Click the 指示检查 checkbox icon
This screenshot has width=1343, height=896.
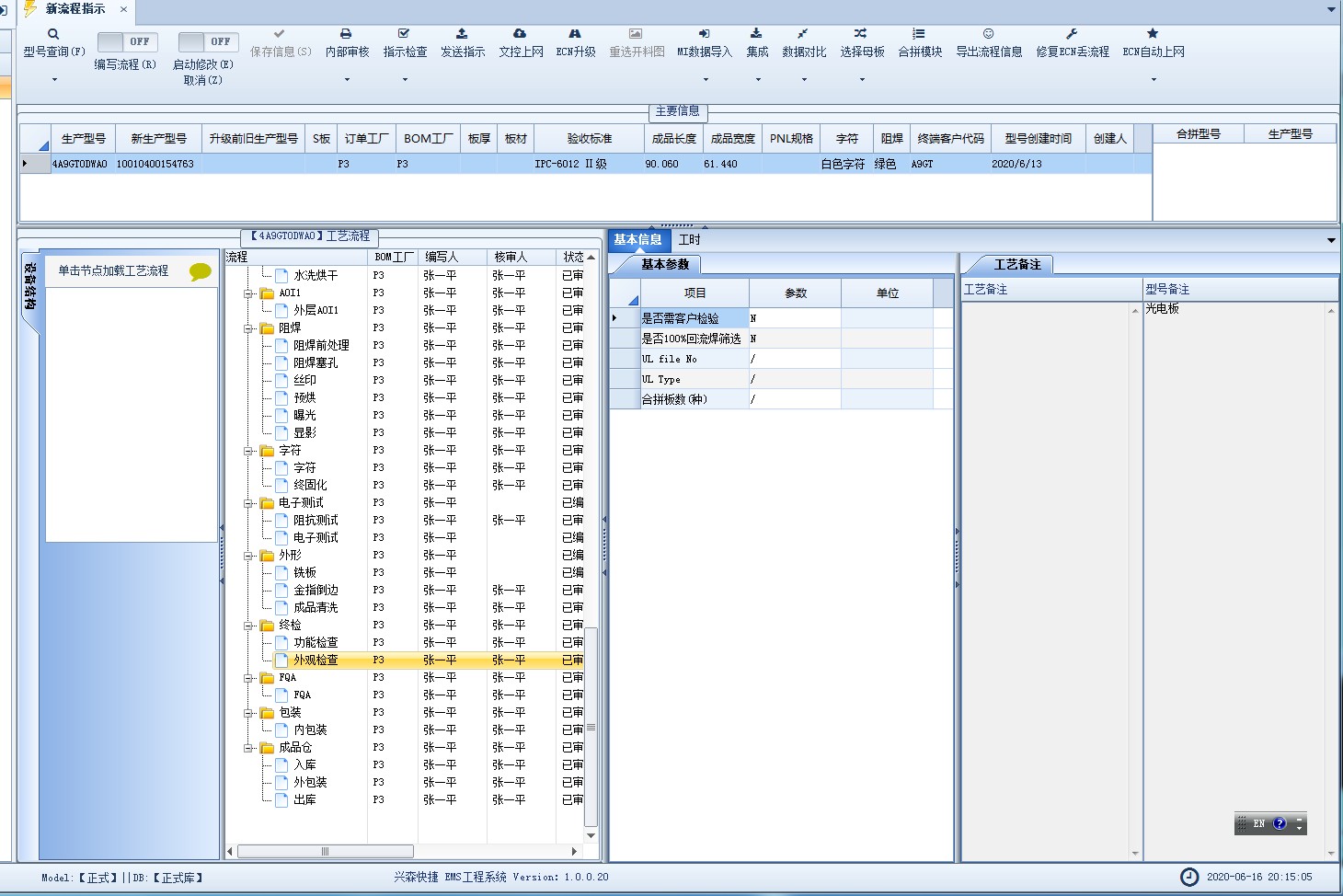point(404,34)
